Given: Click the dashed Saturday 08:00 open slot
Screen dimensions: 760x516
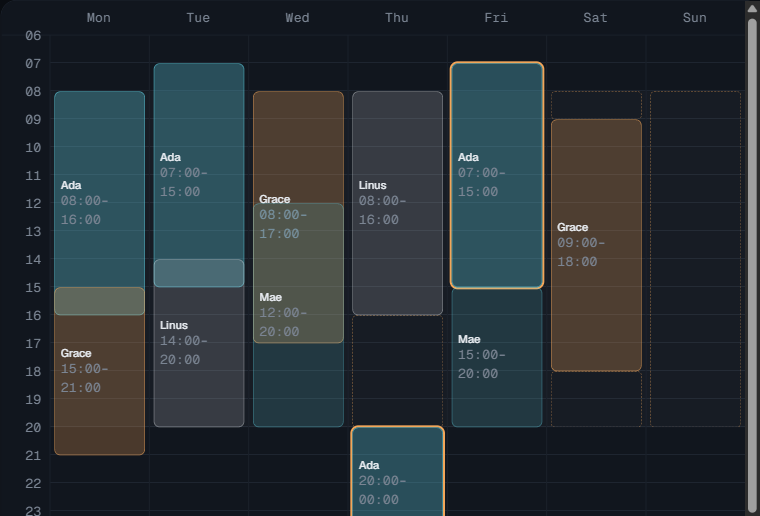Looking at the screenshot, I should [x=596, y=105].
